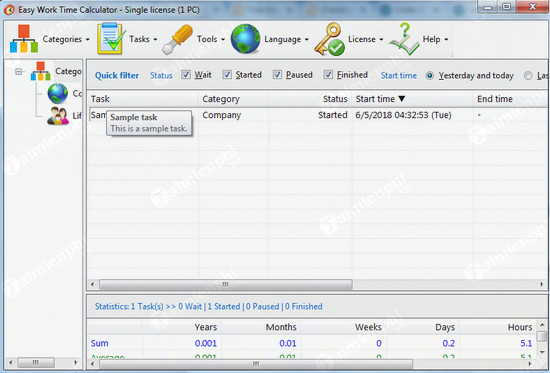Open the License dropdown arrow
The height and width of the screenshot is (373, 550).
pyautogui.click(x=381, y=40)
